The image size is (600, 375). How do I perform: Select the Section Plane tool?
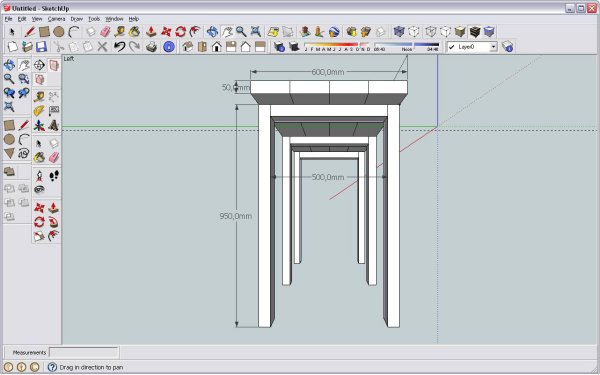click(39, 65)
